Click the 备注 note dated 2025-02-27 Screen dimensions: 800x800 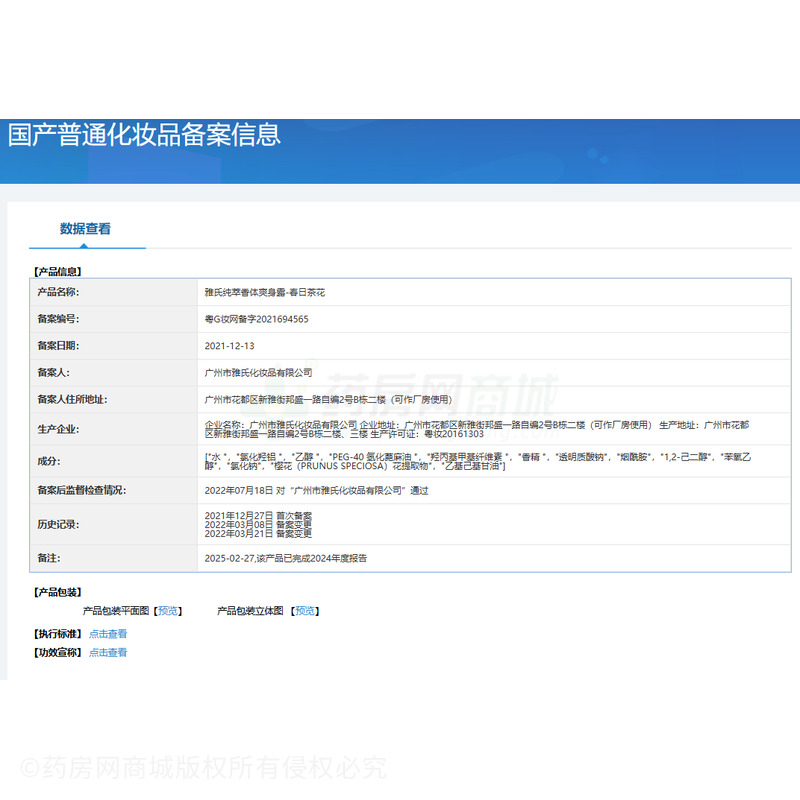285,558
